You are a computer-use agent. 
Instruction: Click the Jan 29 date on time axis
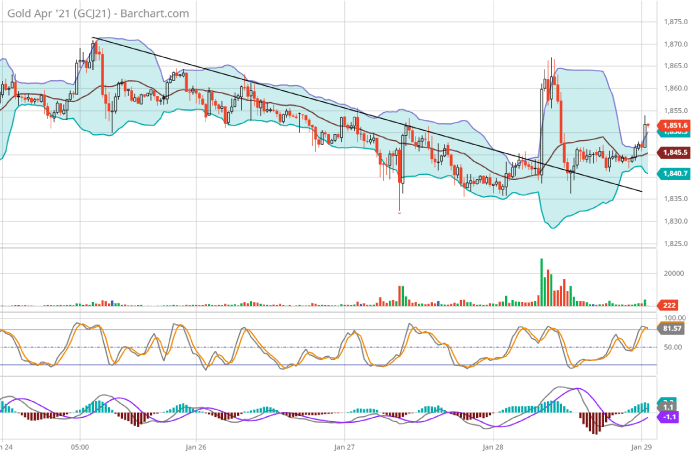click(x=642, y=448)
